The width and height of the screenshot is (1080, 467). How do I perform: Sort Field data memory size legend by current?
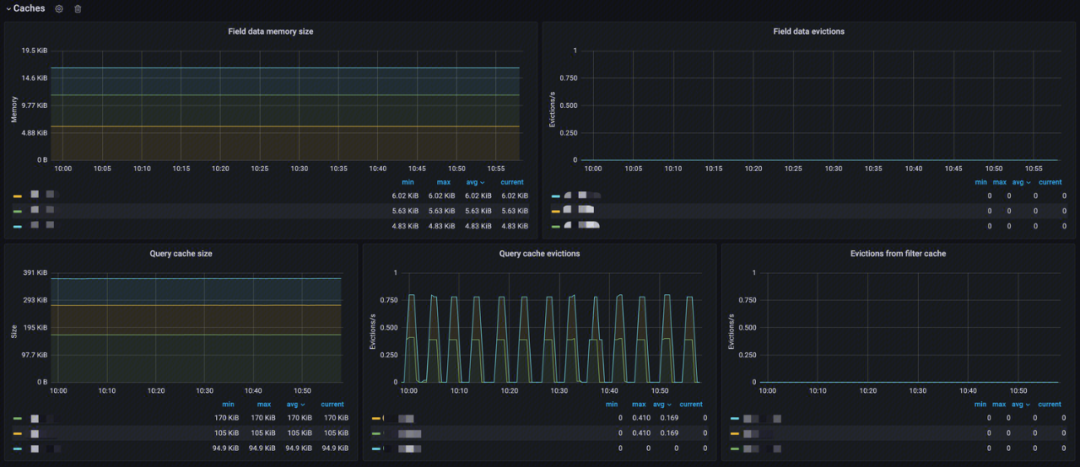[512, 182]
